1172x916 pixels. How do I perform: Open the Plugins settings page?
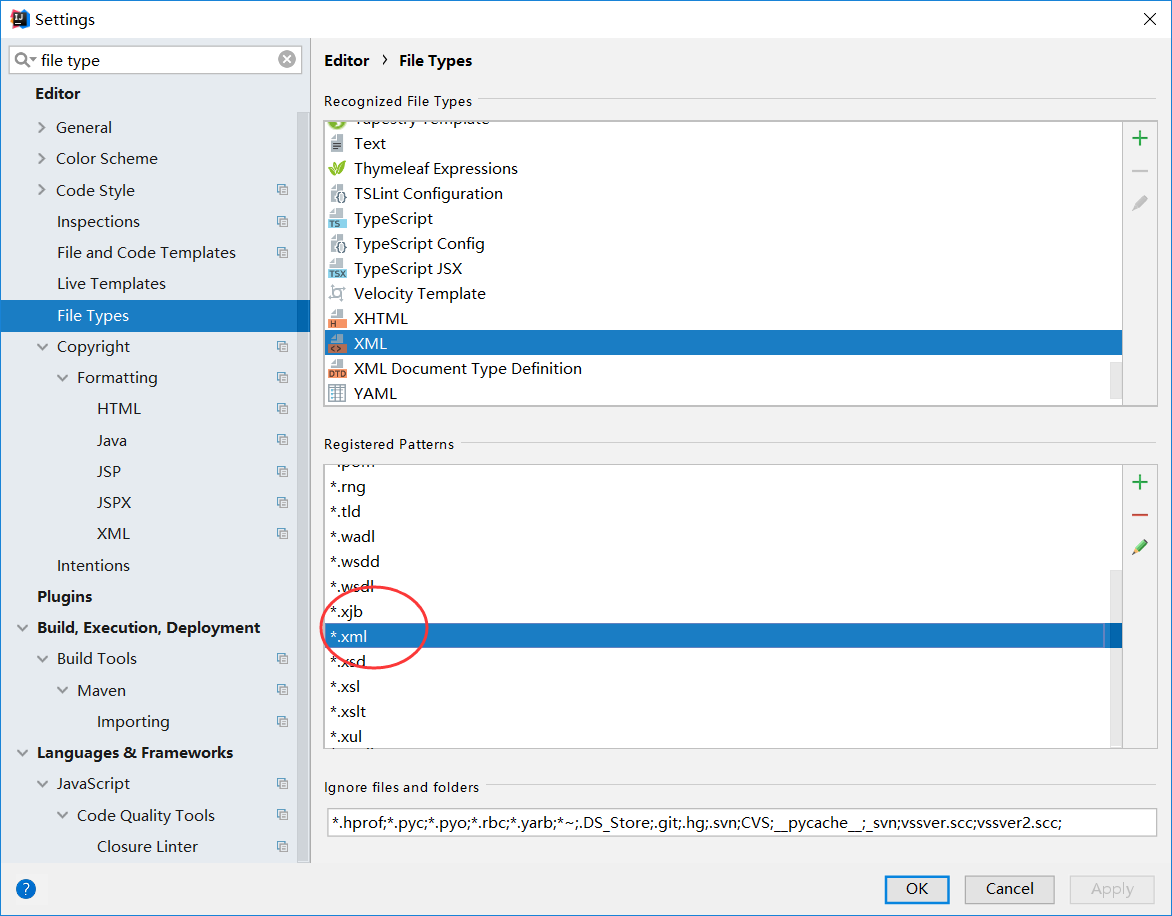[x=65, y=596]
